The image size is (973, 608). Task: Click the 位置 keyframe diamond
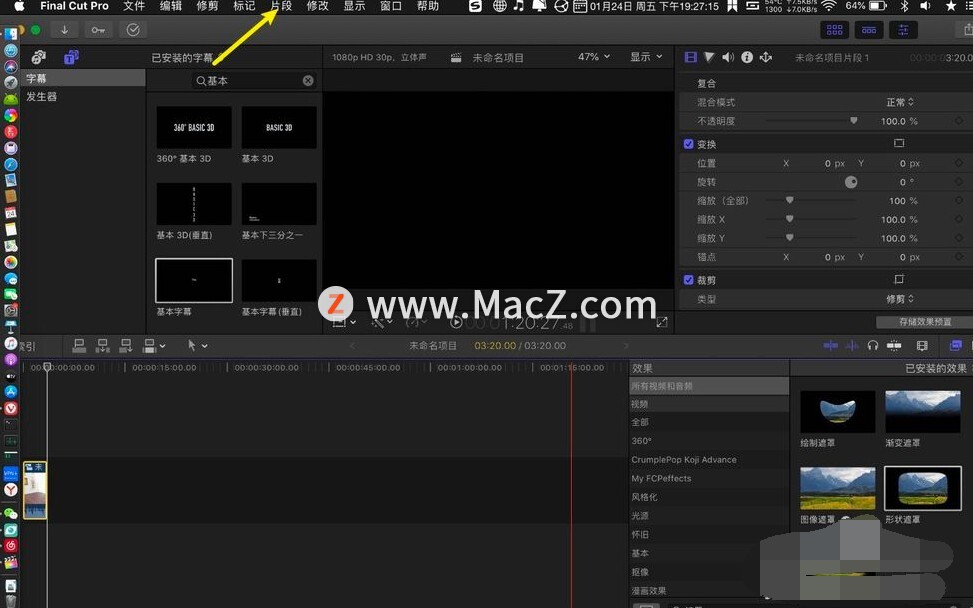click(x=959, y=163)
